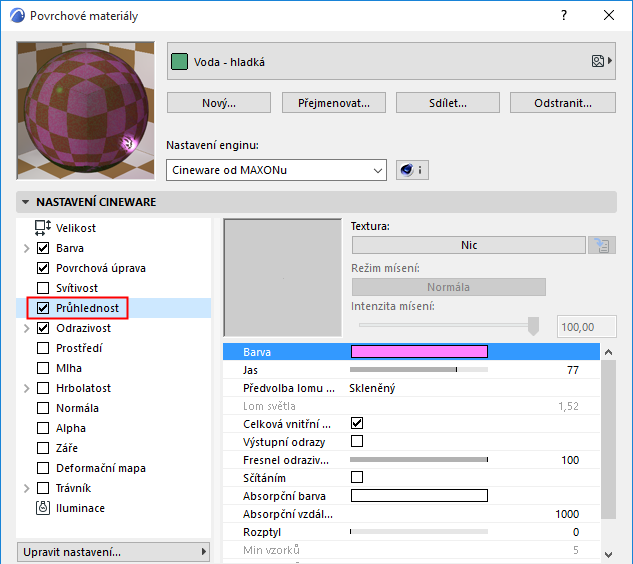
Task: Click the Min vzorků row
Action: (x=411, y=550)
